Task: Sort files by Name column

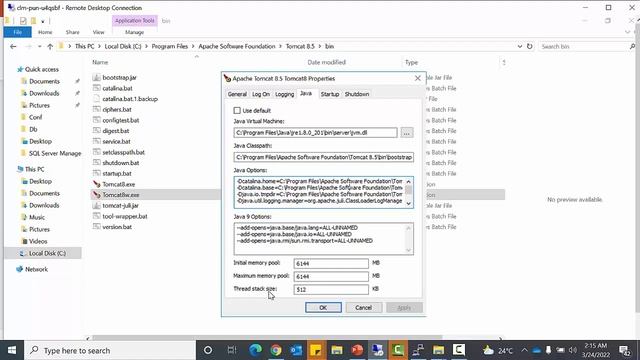Action: (x=100, y=62)
